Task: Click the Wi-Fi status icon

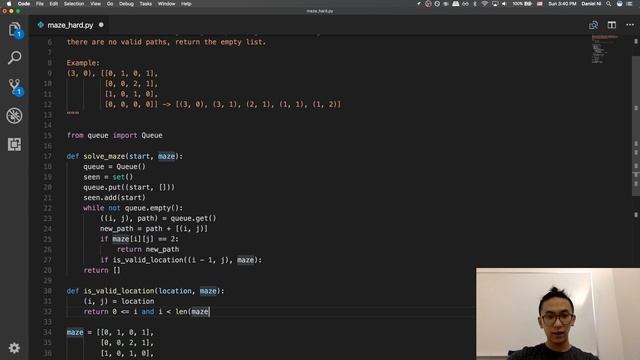Action: (x=484, y=4)
